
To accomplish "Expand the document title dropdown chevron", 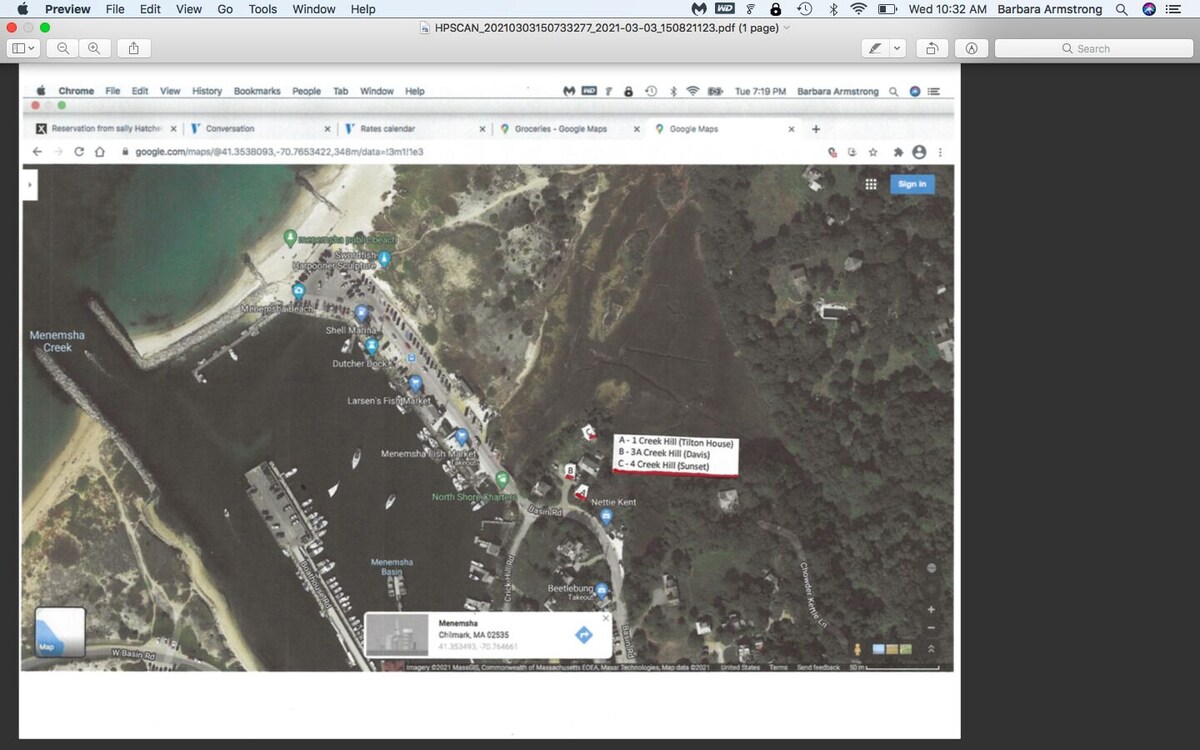I will point(787,28).
